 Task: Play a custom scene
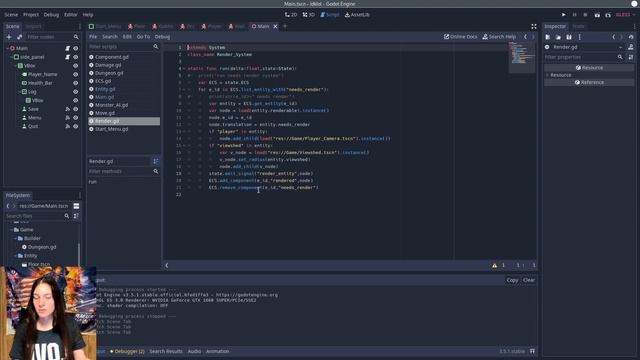(x=608, y=15)
